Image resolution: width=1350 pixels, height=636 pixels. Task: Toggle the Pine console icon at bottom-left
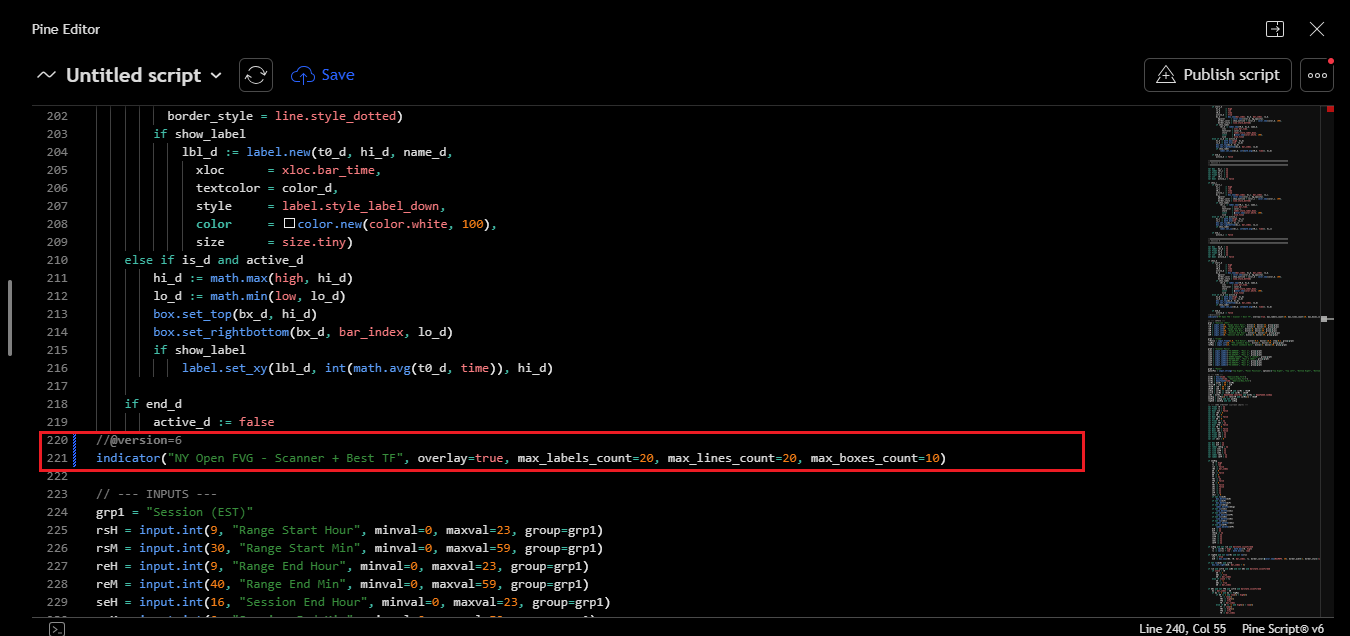pos(58,629)
